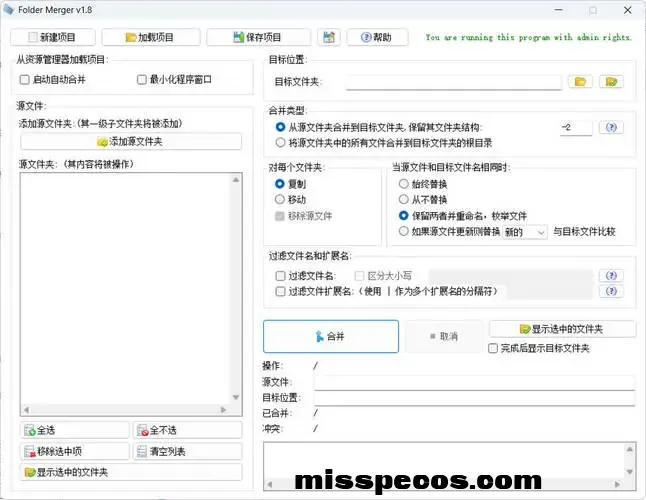The width and height of the screenshot is (646, 500).
Task: Toggle 区分大小写 checkbox
Action: point(359,276)
